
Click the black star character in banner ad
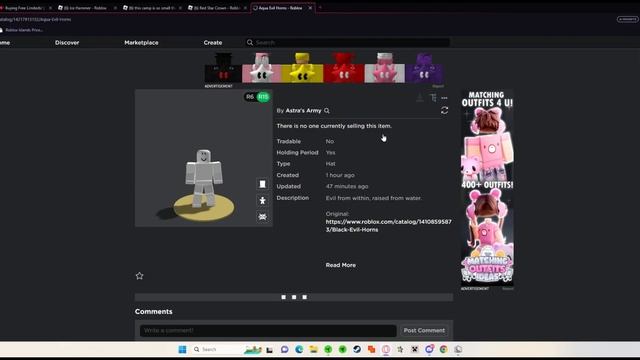223,68
